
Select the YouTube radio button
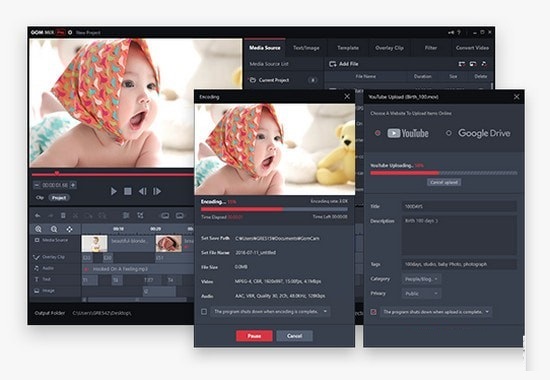coord(378,133)
